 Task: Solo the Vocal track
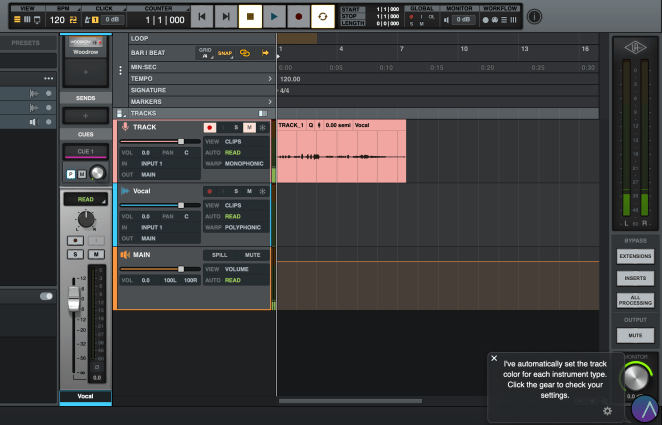tap(236, 191)
